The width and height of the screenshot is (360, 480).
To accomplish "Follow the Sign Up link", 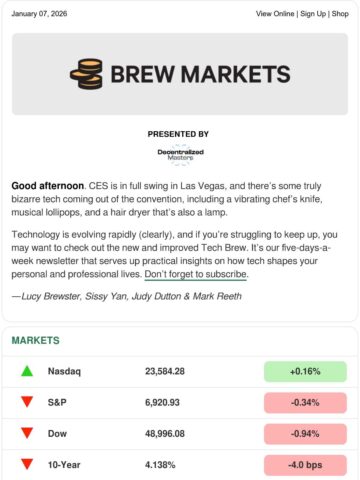I will [313, 14].
